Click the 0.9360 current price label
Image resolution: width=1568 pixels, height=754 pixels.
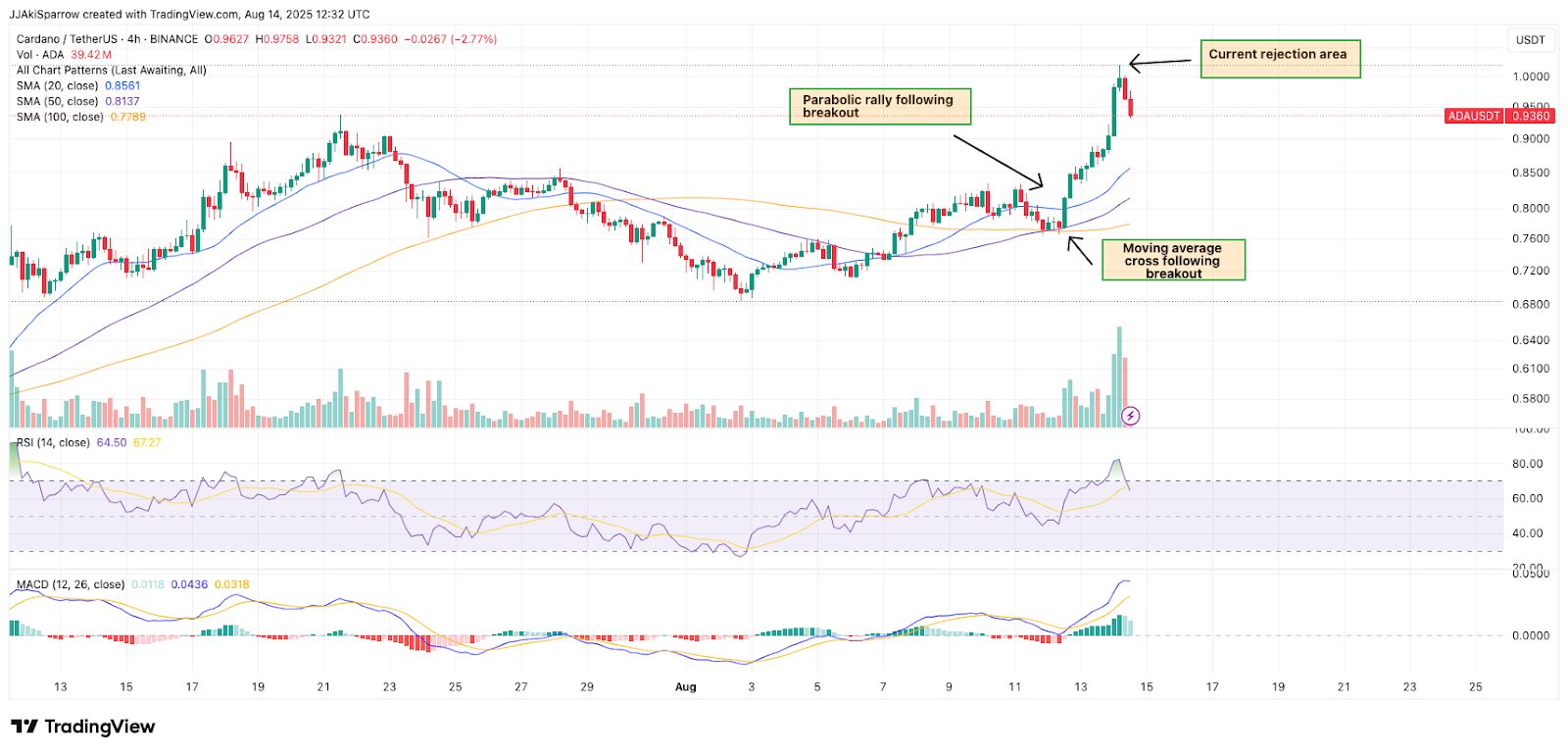click(x=1531, y=116)
